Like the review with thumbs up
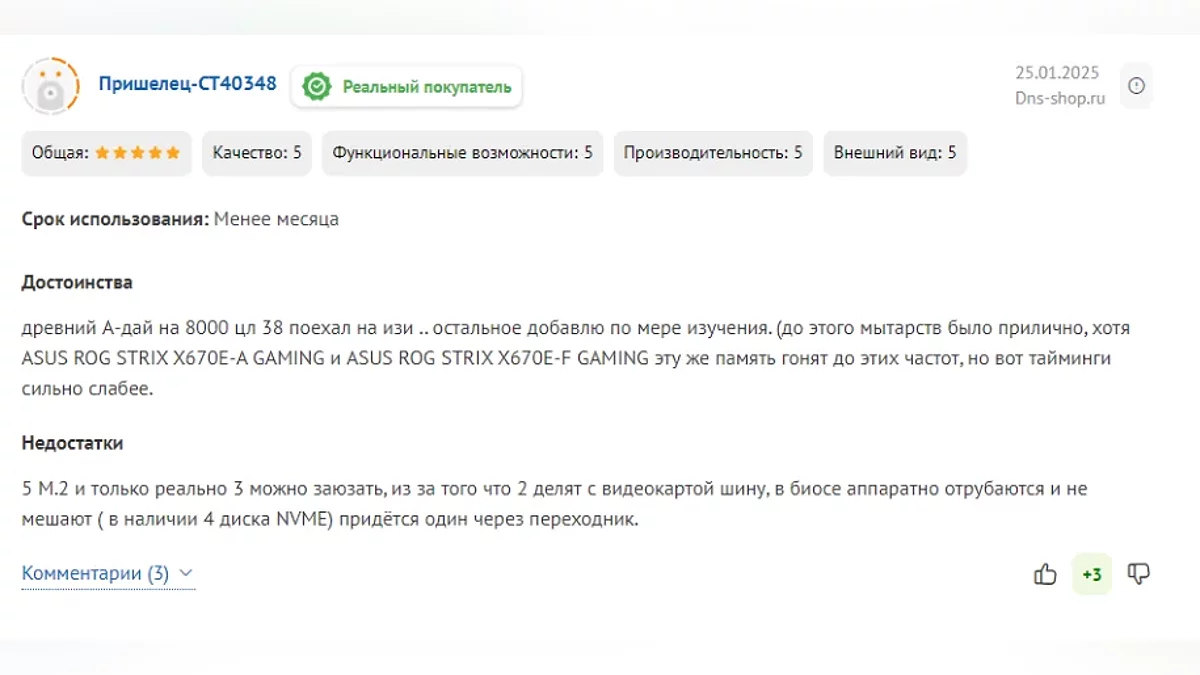Image resolution: width=1200 pixels, height=675 pixels. pyautogui.click(x=1045, y=574)
